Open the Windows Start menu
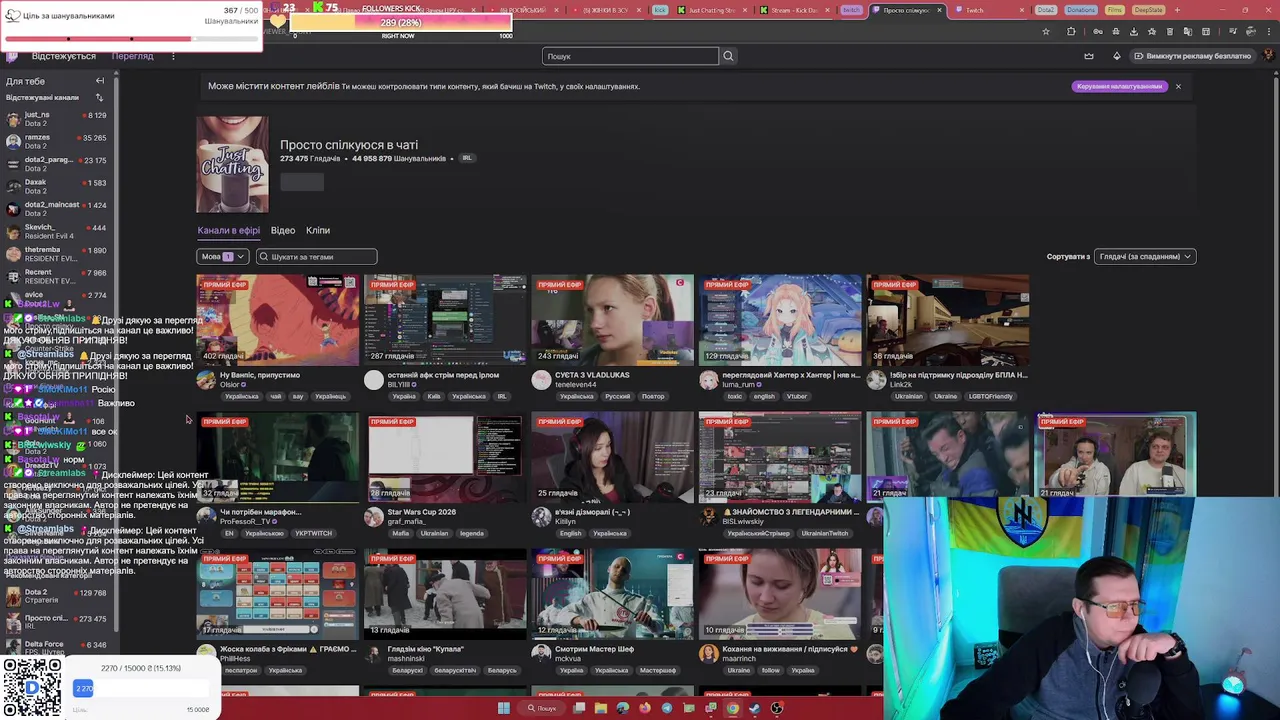 pos(504,708)
